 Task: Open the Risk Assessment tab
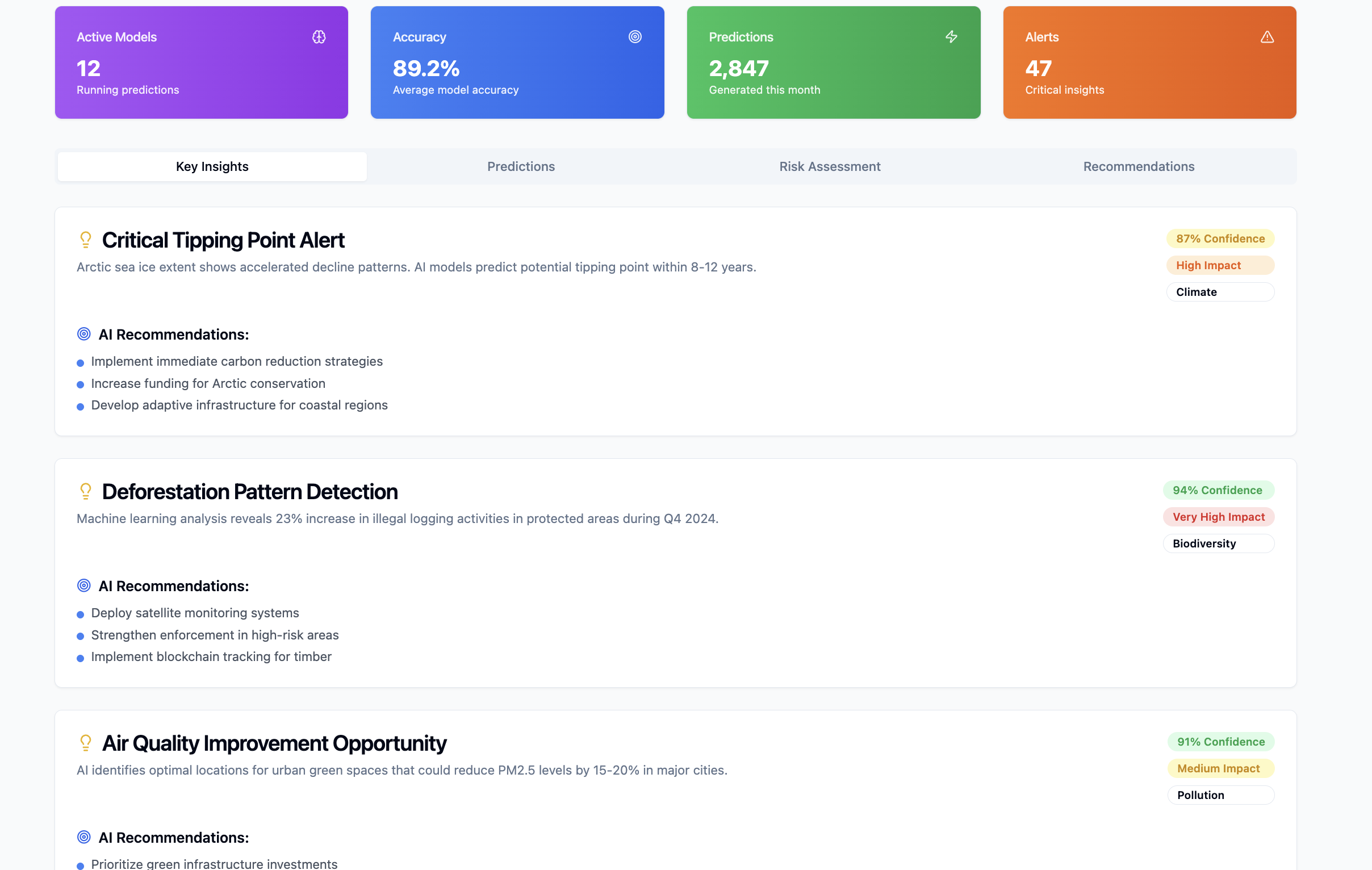coord(830,166)
